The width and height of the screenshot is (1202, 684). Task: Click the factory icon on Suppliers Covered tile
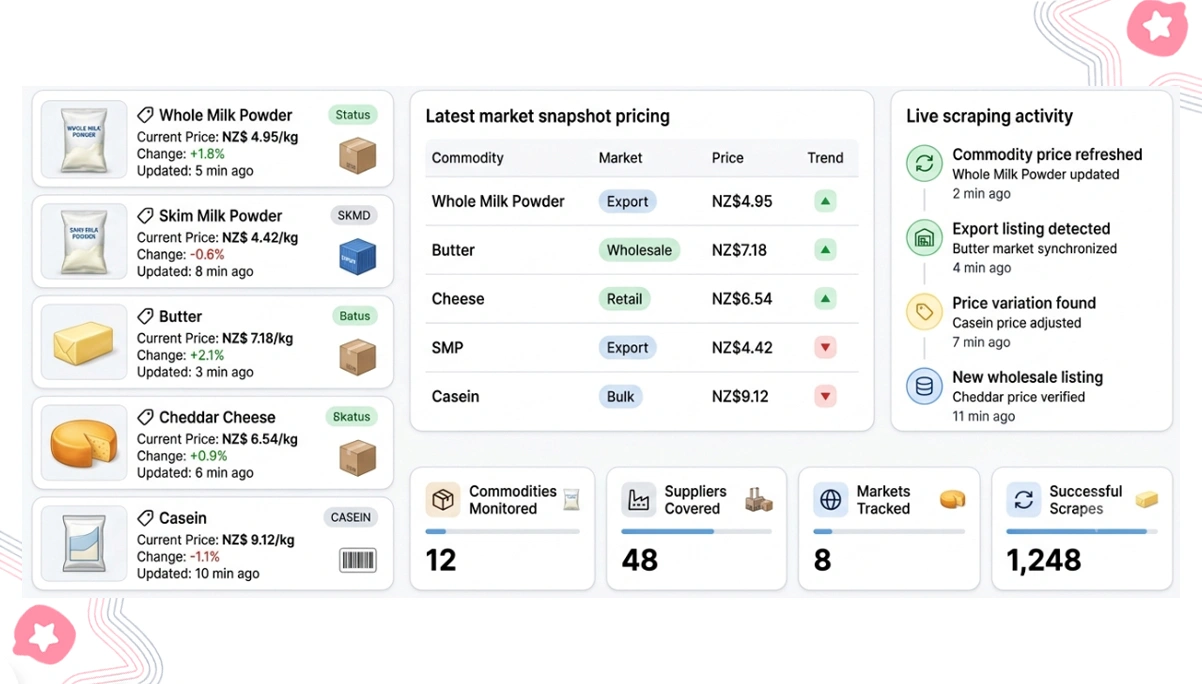pyautogui.click(x=638, y=499)
